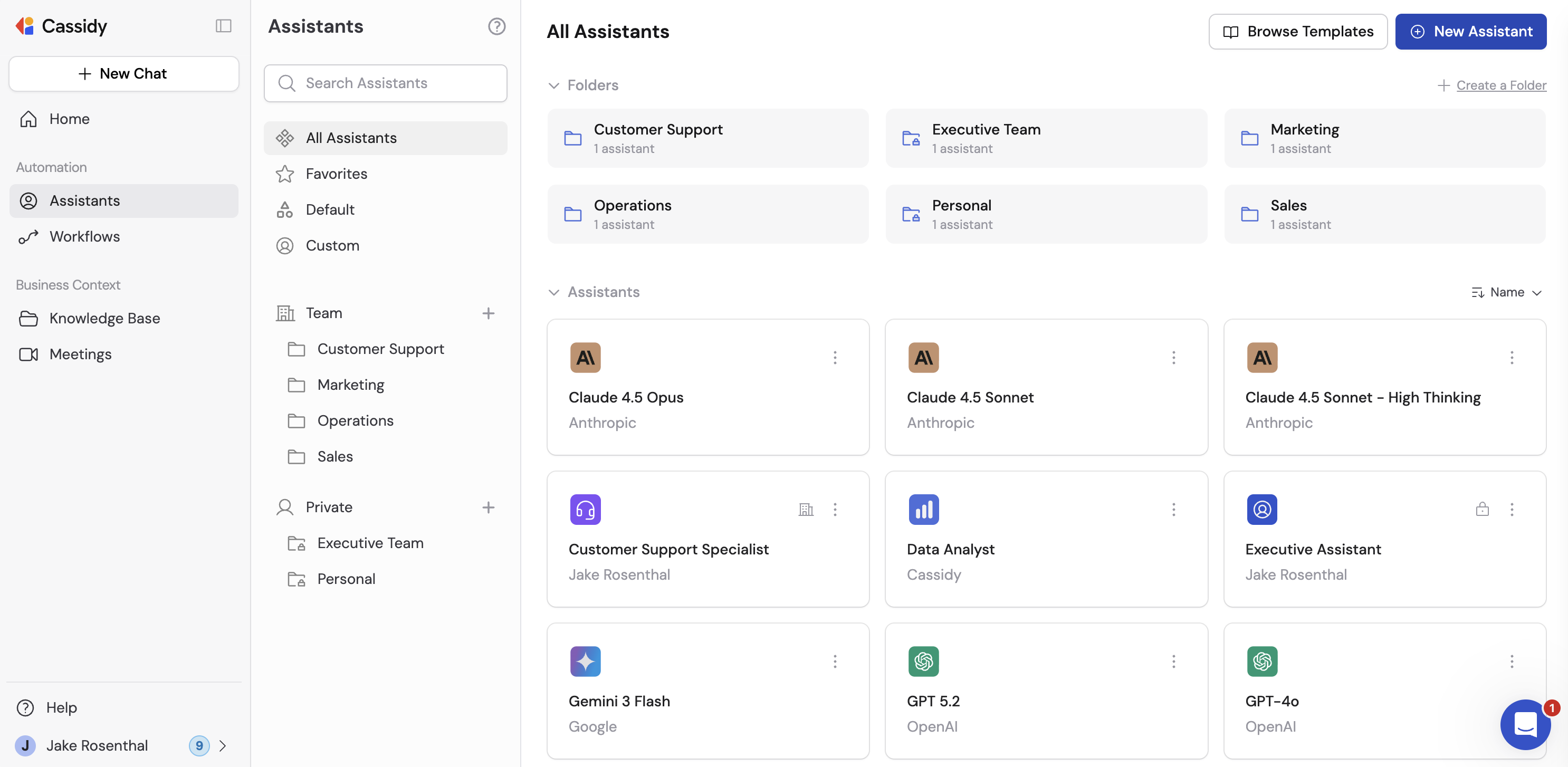Image resolution: width=1568 pixels, height=767 pixels.
Task: Expand the Jake Rosenthal account menu
Action: click(x=222, y=746)
